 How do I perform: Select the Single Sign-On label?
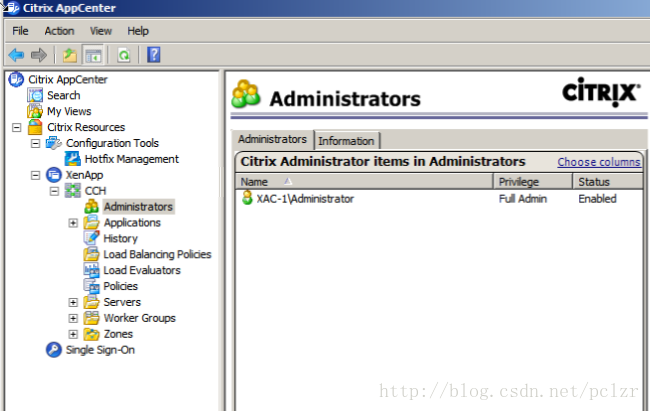(100, 350)
